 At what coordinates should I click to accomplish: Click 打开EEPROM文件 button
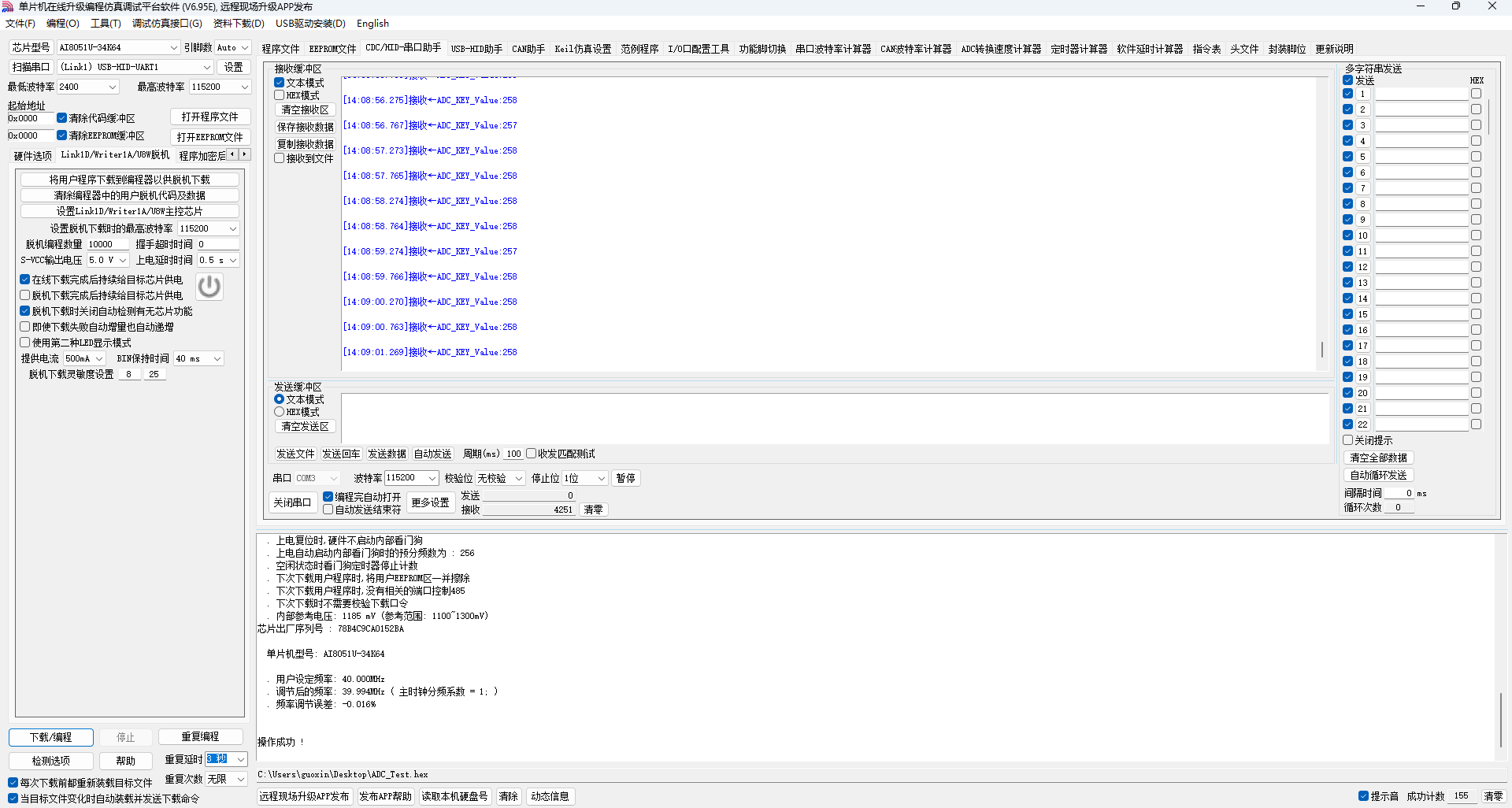pos(210,136)
